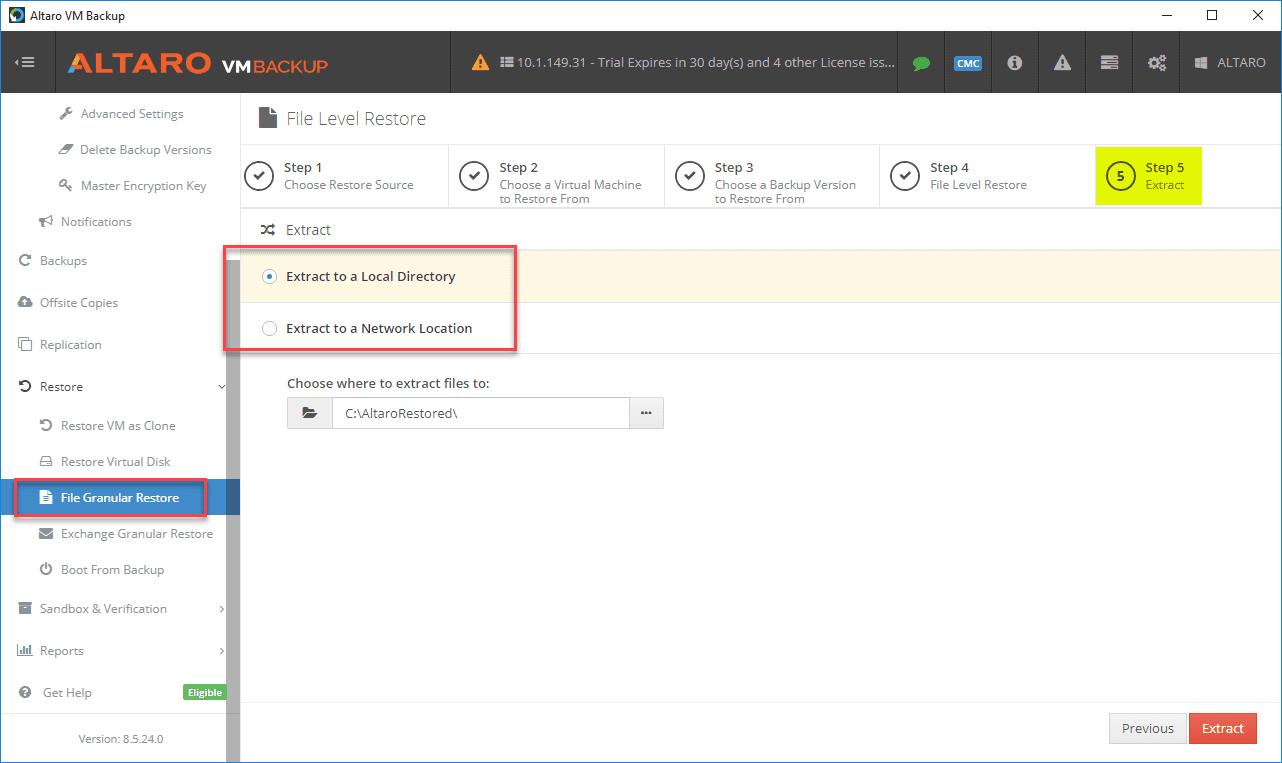Open Delete Backup Versions in the sidebar
This screenshot has width=1282, height=763.
tap(135, 150)
